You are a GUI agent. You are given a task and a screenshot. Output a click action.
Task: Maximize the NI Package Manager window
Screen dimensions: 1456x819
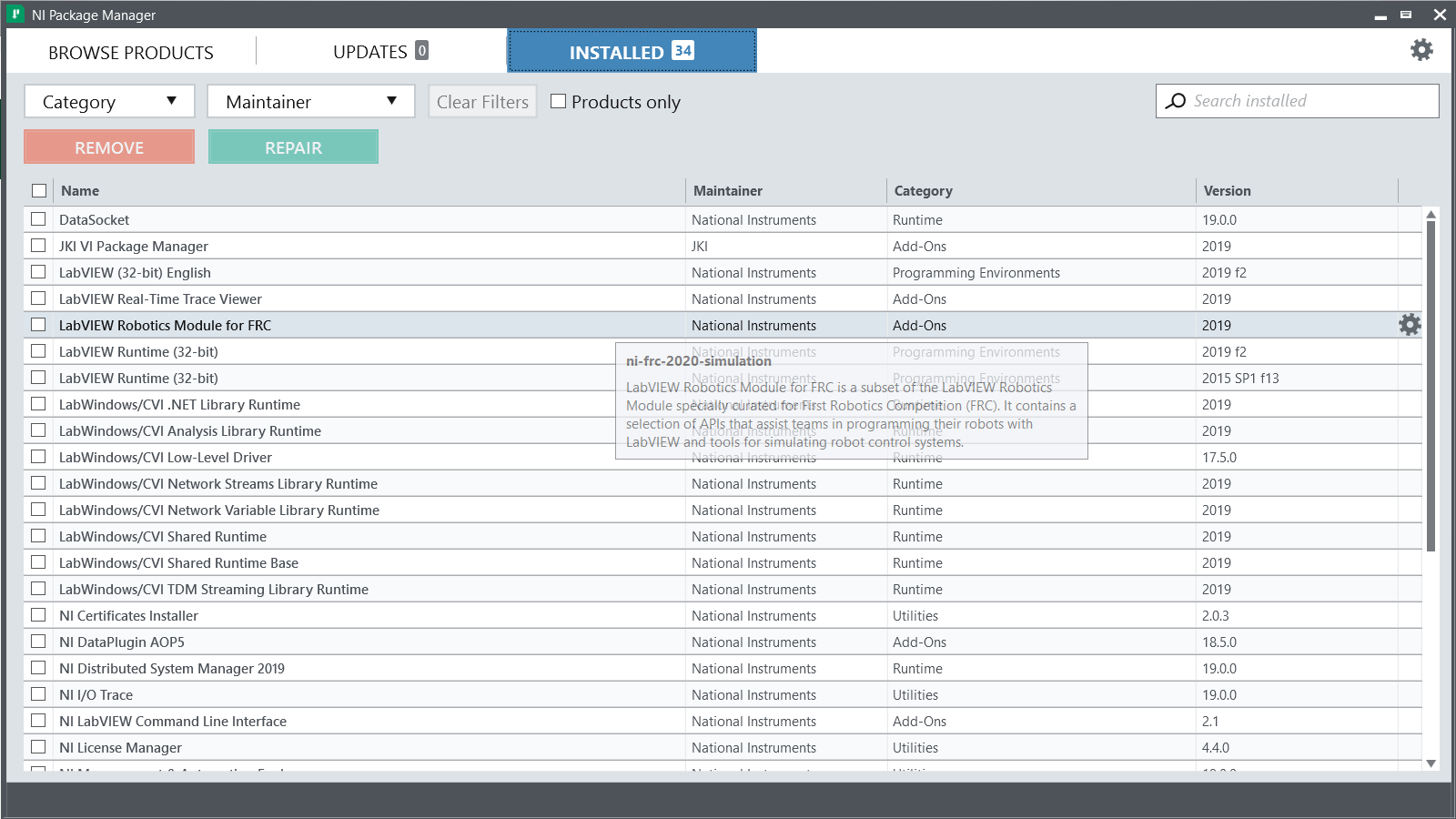pos(1406,15)
